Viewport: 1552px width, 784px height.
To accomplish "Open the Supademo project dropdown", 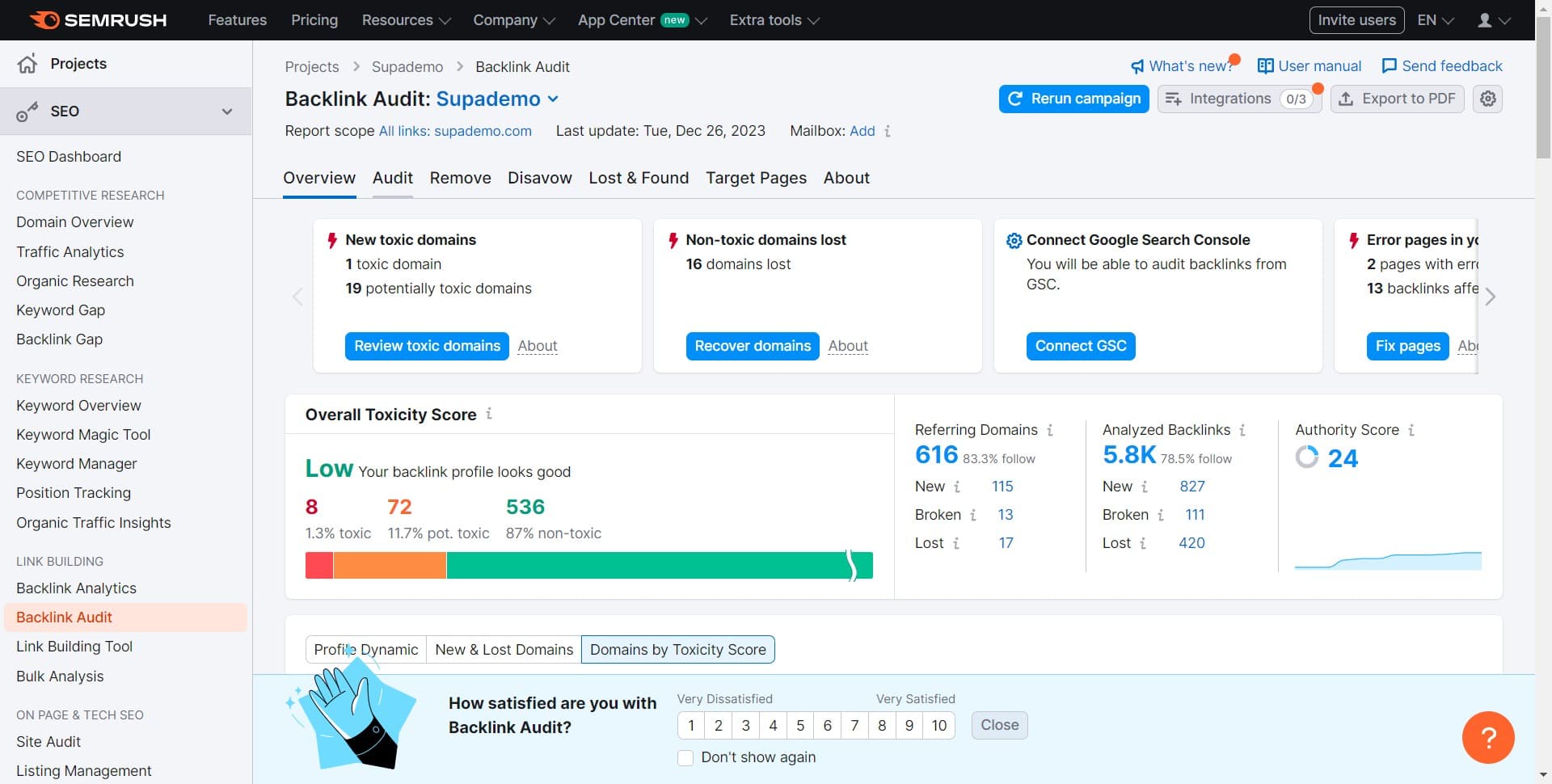I will click(x=553, y=99).
